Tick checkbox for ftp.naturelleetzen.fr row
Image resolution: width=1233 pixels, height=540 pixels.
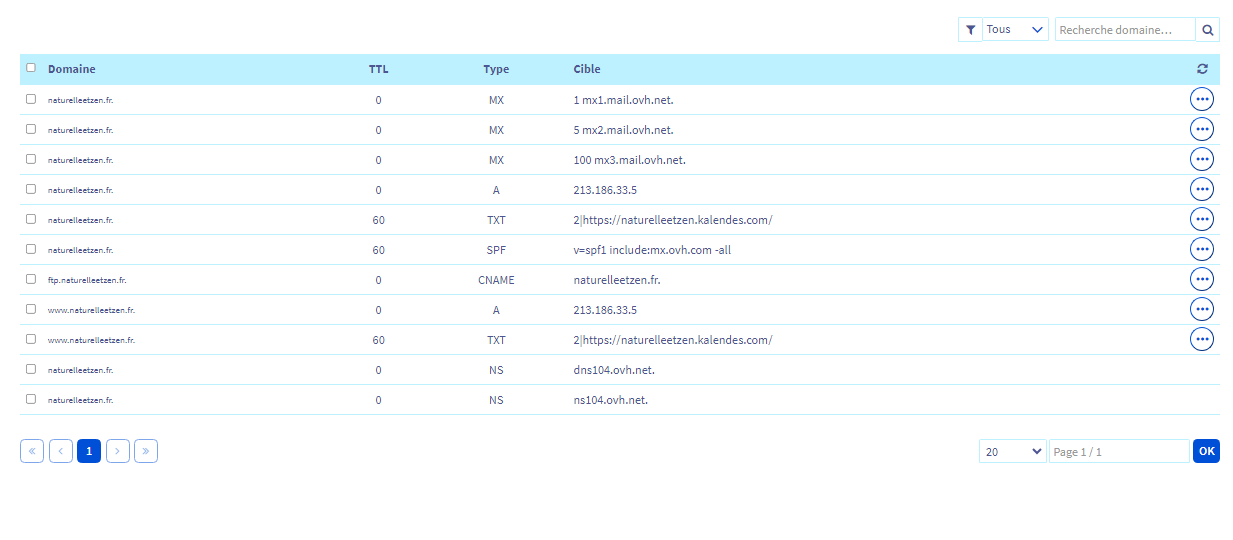pyautogui.click(x=31, y=279)
